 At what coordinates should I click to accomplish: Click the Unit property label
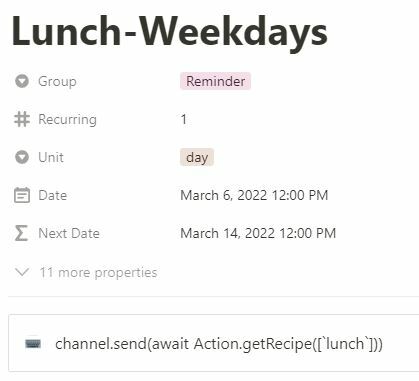(x=51, y=157)
